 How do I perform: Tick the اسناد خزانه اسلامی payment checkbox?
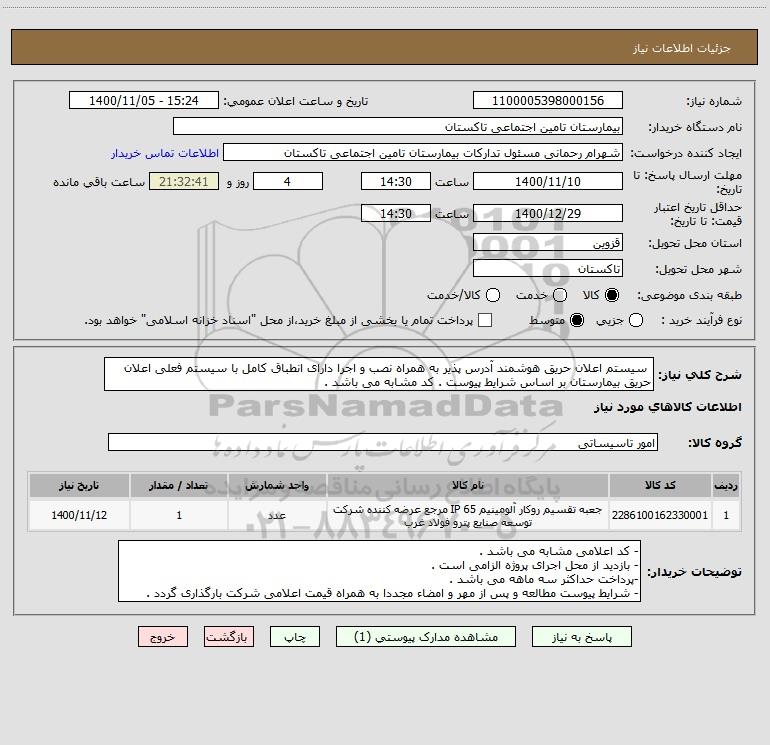485,320
